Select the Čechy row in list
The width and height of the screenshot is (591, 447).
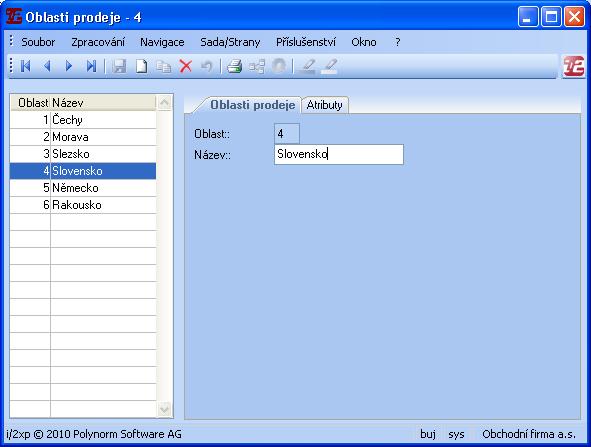(83, 120)
